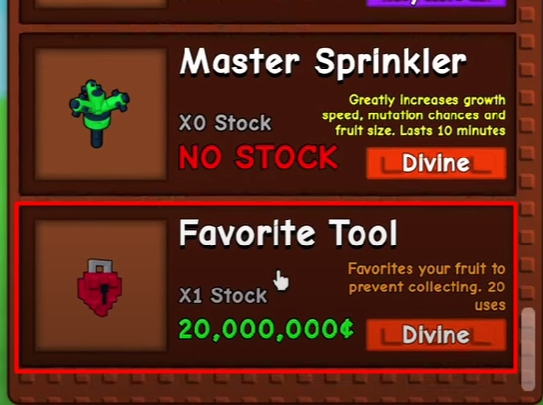The width and height of the screenshot is (543, 405).
Task: Click the partially visible shop card at top
Action: (268, 11)
